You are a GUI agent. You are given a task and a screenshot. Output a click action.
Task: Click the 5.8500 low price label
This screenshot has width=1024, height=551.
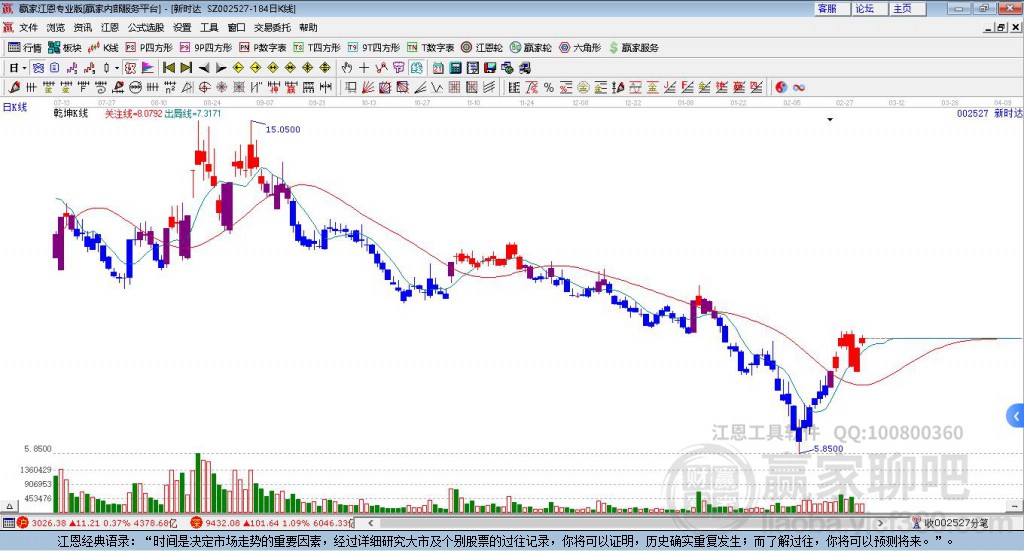[x=828, y=449]
